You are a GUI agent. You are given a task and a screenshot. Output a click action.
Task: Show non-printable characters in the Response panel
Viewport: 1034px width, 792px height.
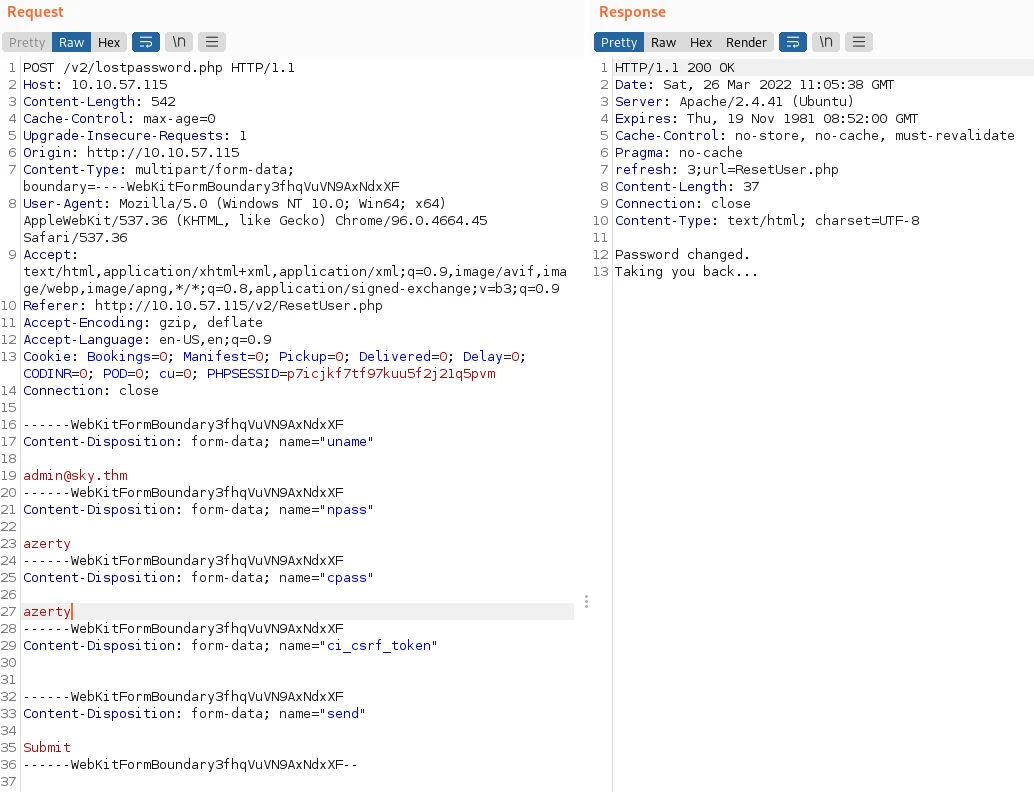pyautogui.click(x=826, y=42)
